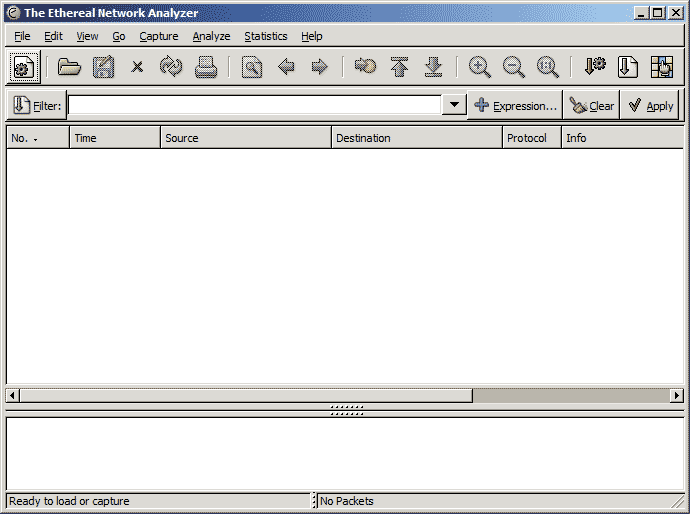Maximize the Ethereal window
Image resolution: width=690 pixels, height=514 pixels.
[x=657, y=13]
